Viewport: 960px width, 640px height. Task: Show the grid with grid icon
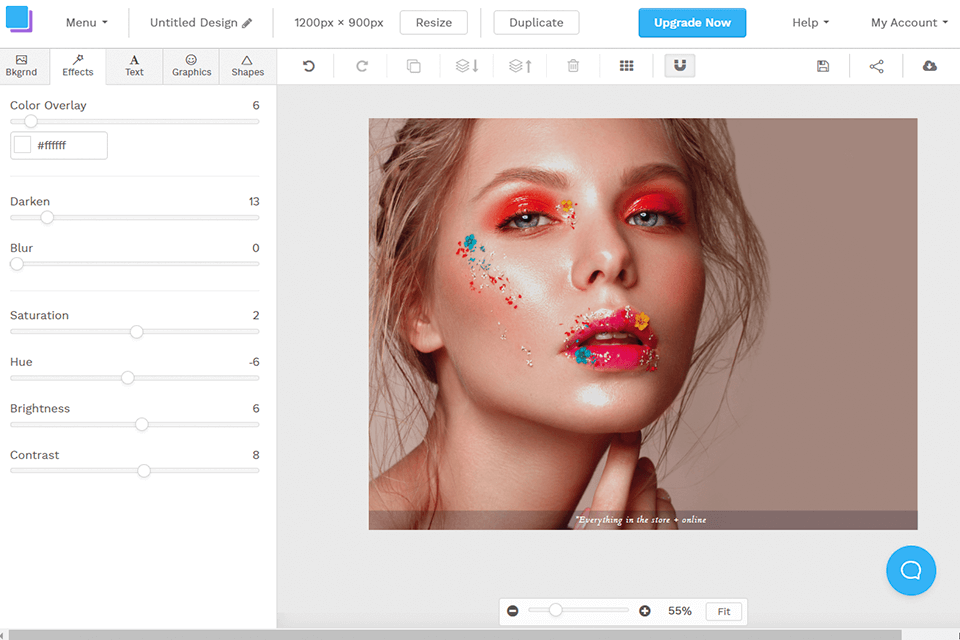tap(626, 66)
